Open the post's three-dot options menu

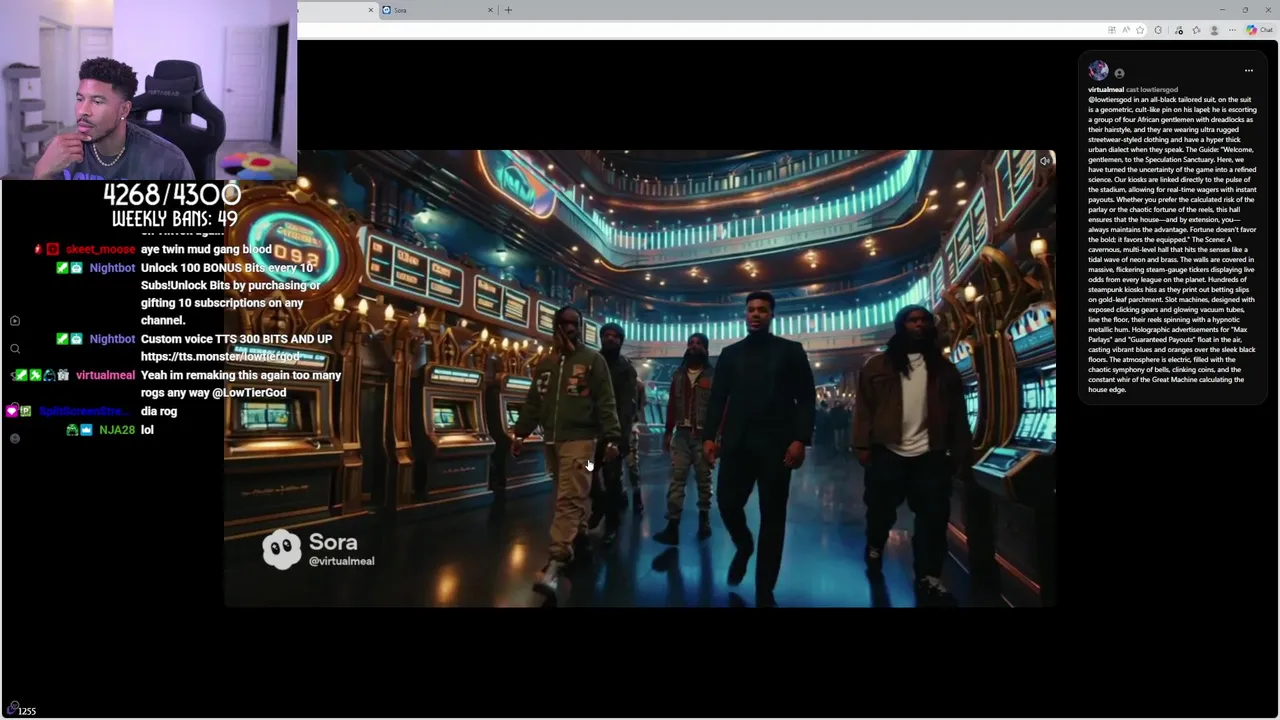coord(1248,71)
